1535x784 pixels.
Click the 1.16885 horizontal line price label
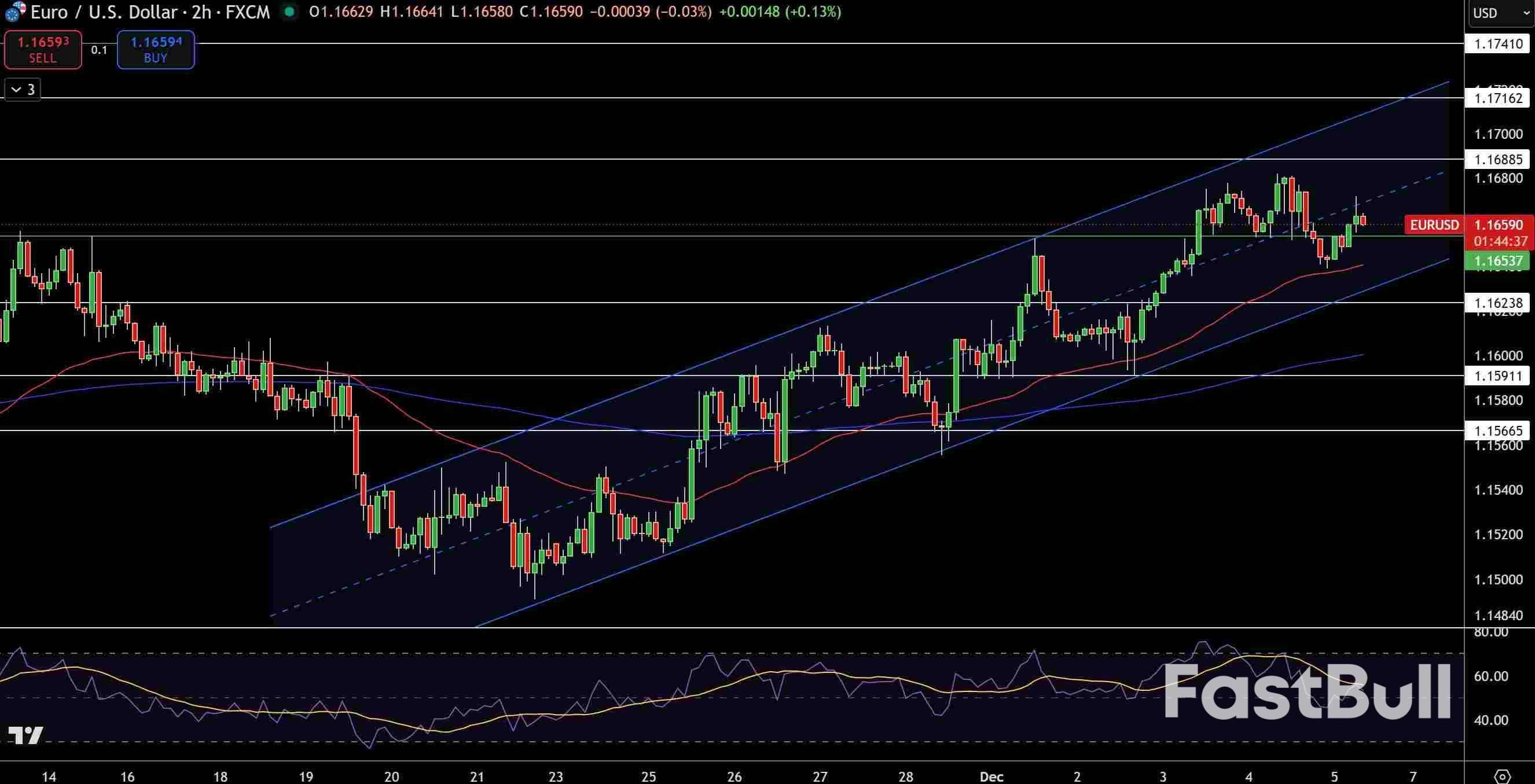[1498, 159]
